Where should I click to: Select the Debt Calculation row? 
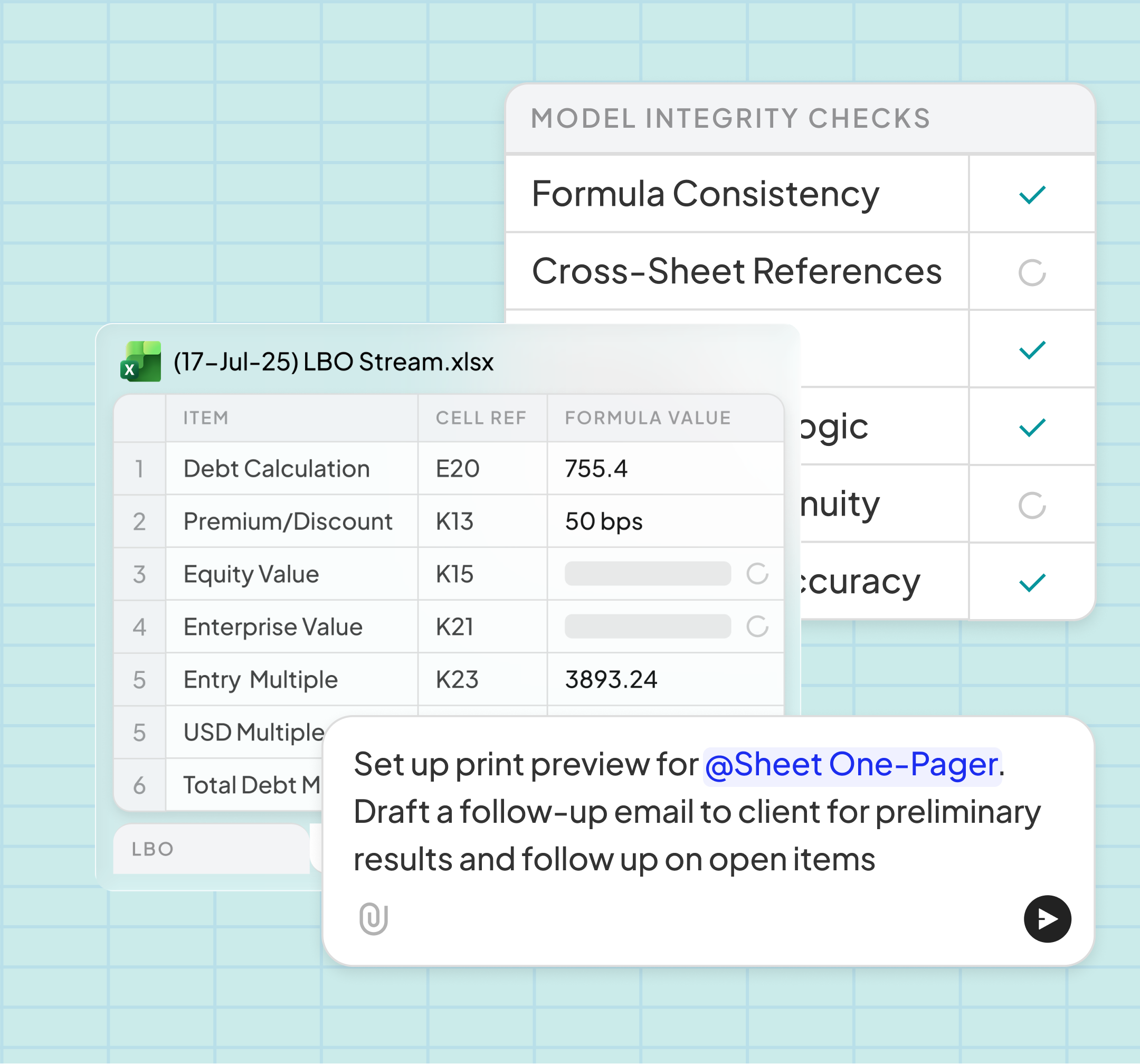277,469
